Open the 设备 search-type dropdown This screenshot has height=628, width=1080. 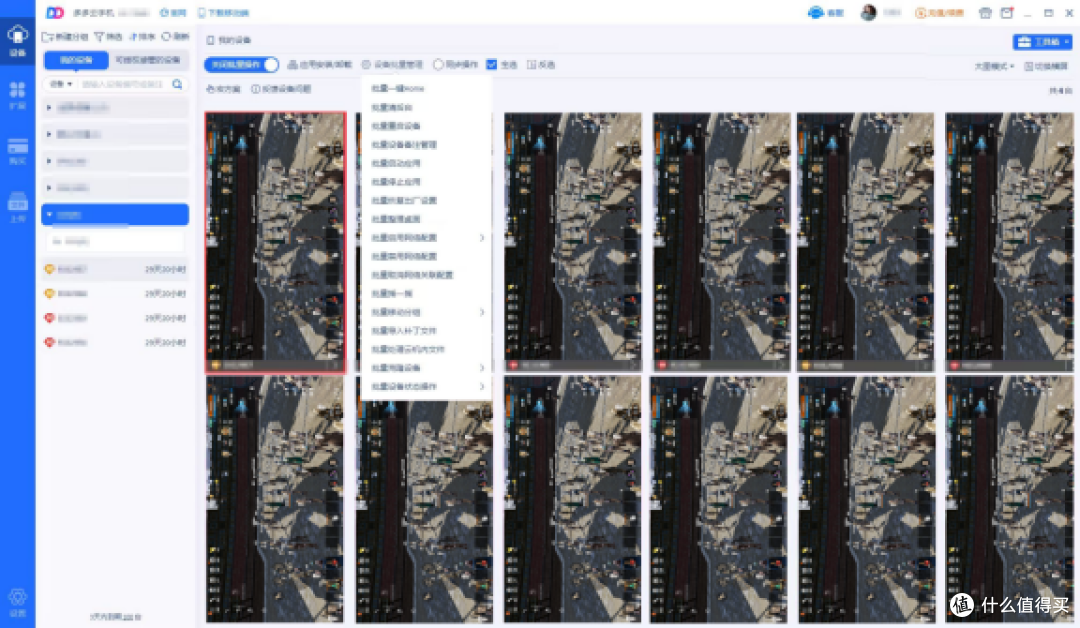(x=61, y=84)
